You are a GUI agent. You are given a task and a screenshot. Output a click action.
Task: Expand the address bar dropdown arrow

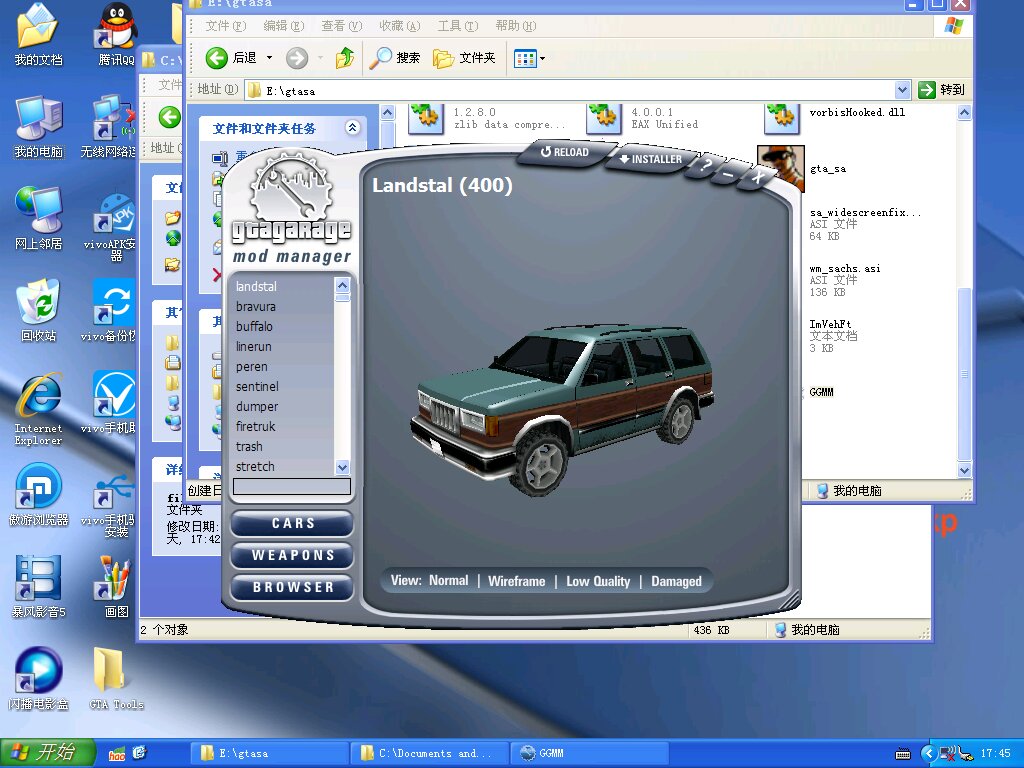pos(902,90)
